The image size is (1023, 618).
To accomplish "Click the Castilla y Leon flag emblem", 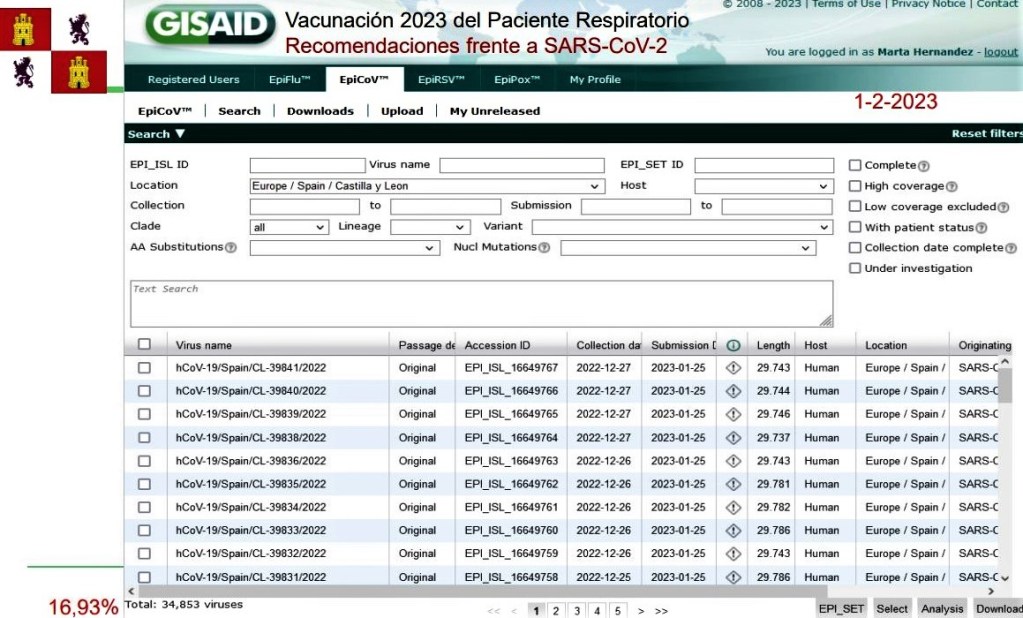I will pyautogui.click(x=53, y=50).
